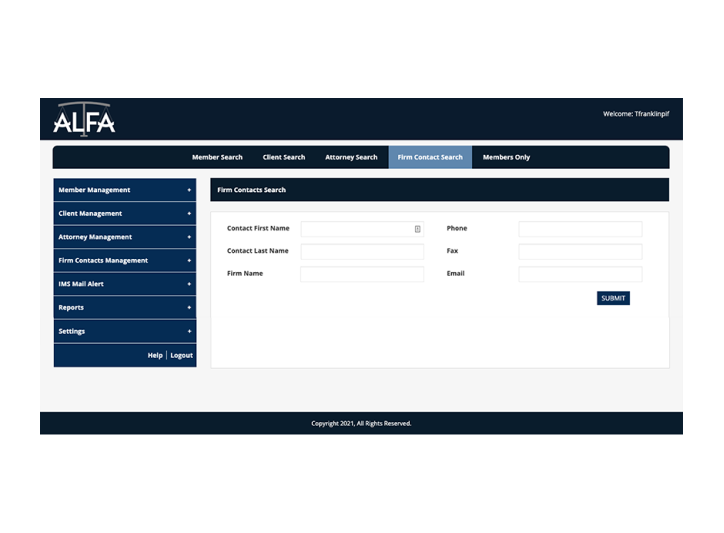
Task: Click the Help link
Action: click(x=155, y=355)
